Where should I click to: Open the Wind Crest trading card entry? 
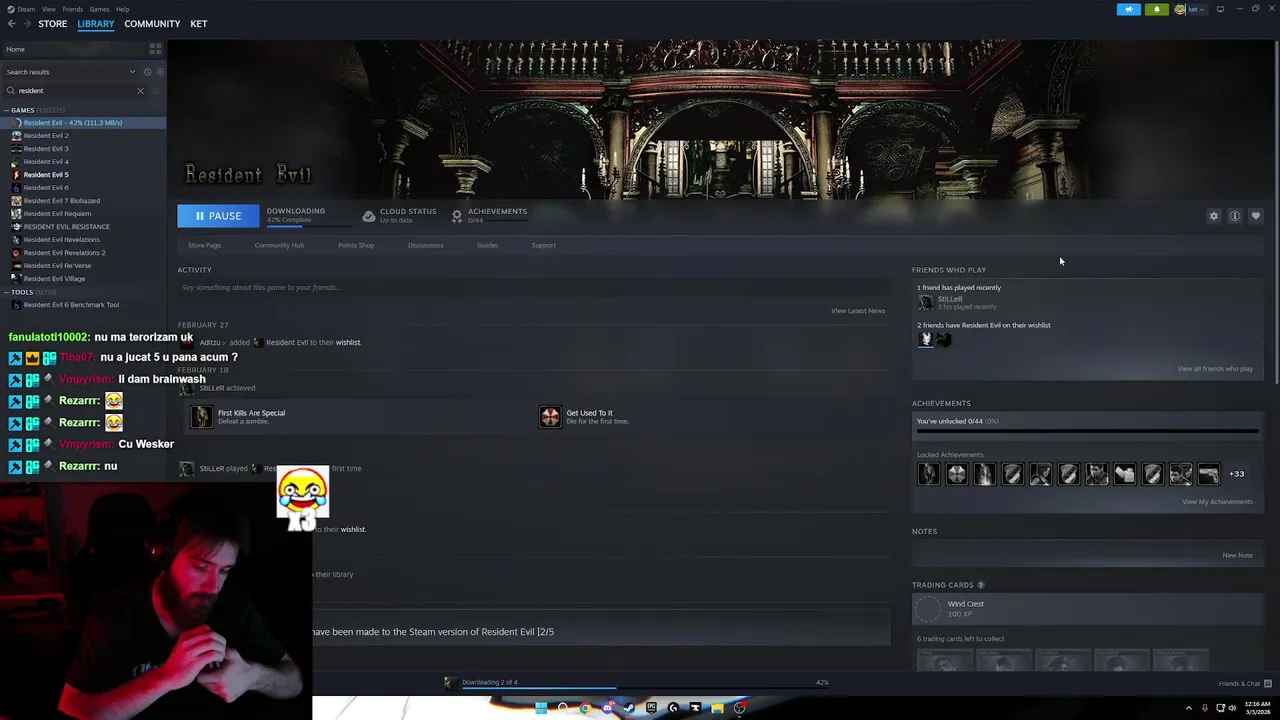coord(1088,608)
